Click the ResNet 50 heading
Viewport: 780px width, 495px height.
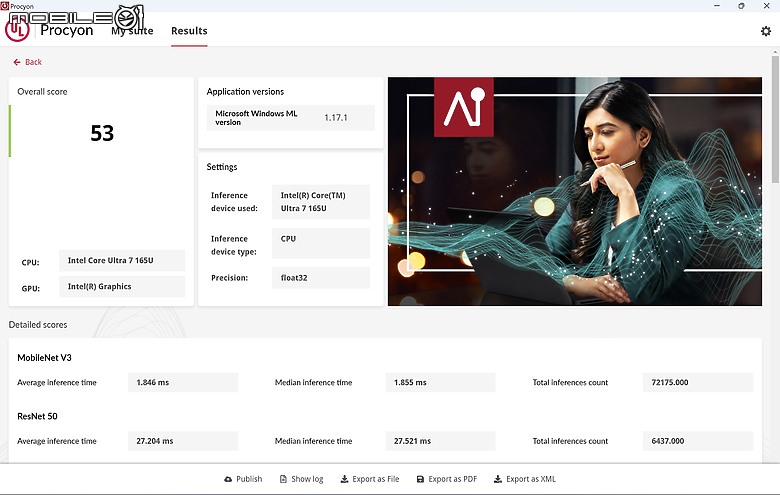point(37,416)
